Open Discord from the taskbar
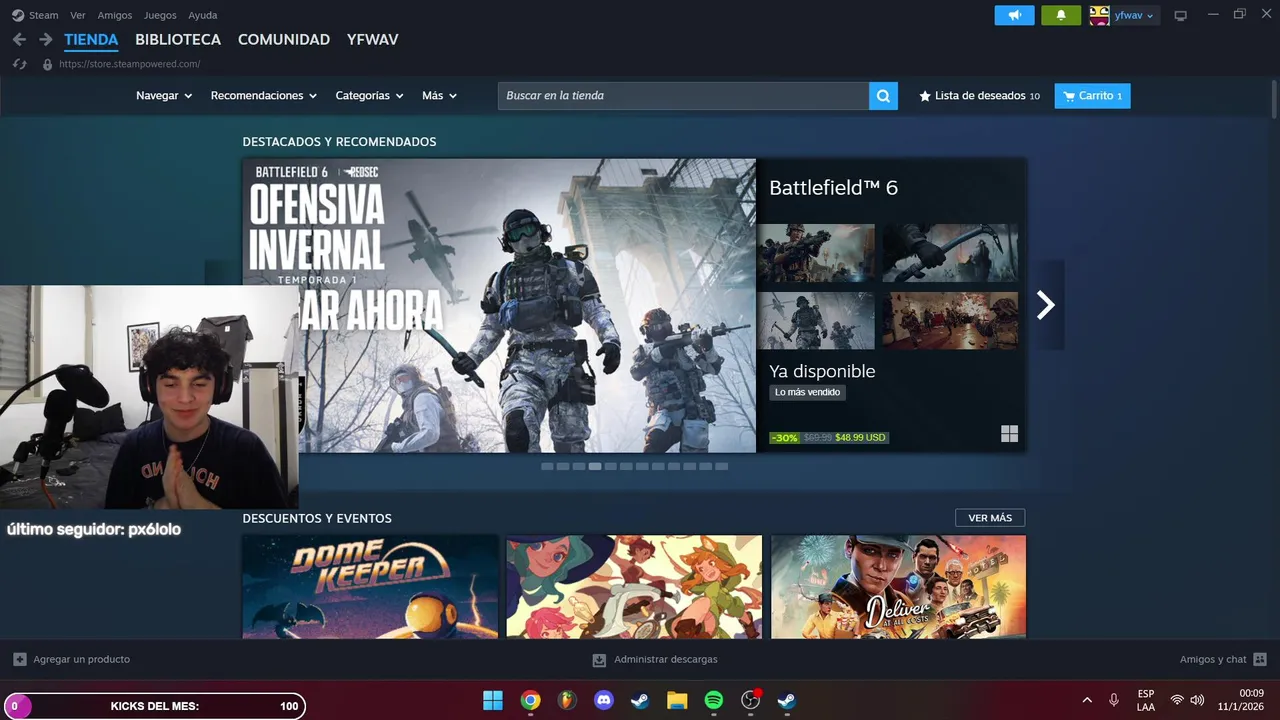Image resolution: width=1280 pixels, height=720 pixels. pyautogui.click(x=604, y=700)
